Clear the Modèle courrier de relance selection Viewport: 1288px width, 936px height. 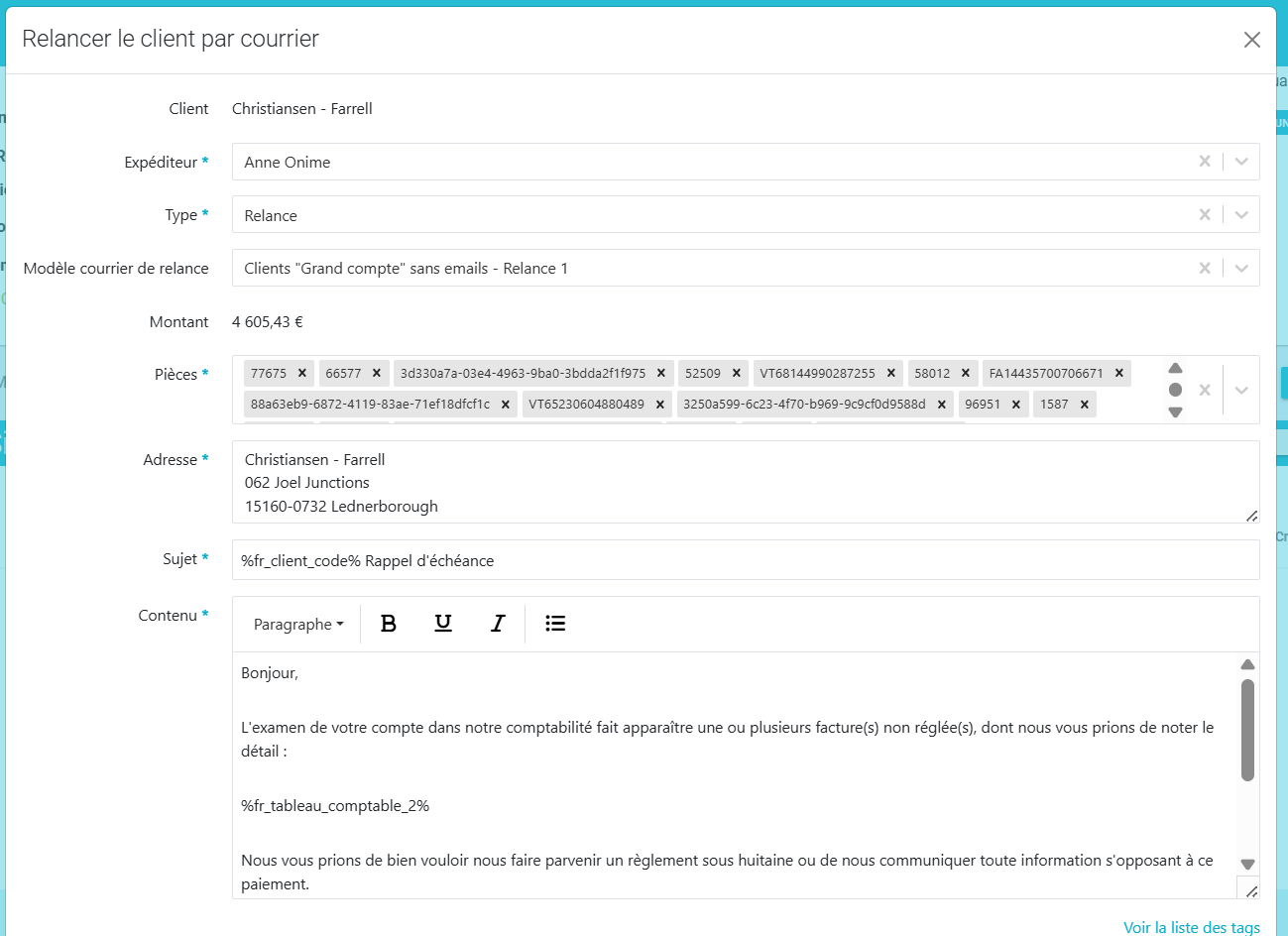pos(1205,268)
